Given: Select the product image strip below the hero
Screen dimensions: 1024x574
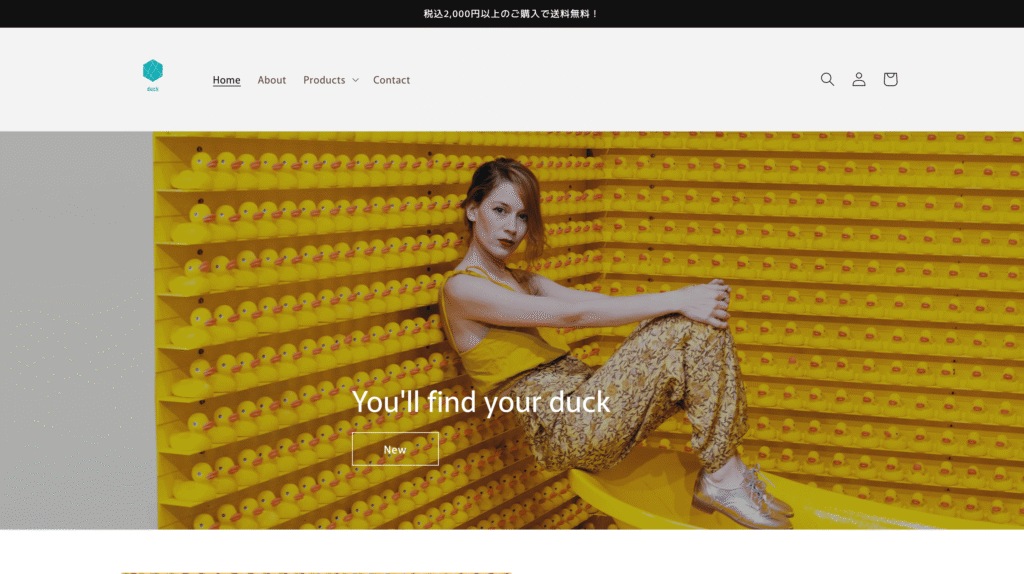Looking at the screenshot, I should pos(316,572).
